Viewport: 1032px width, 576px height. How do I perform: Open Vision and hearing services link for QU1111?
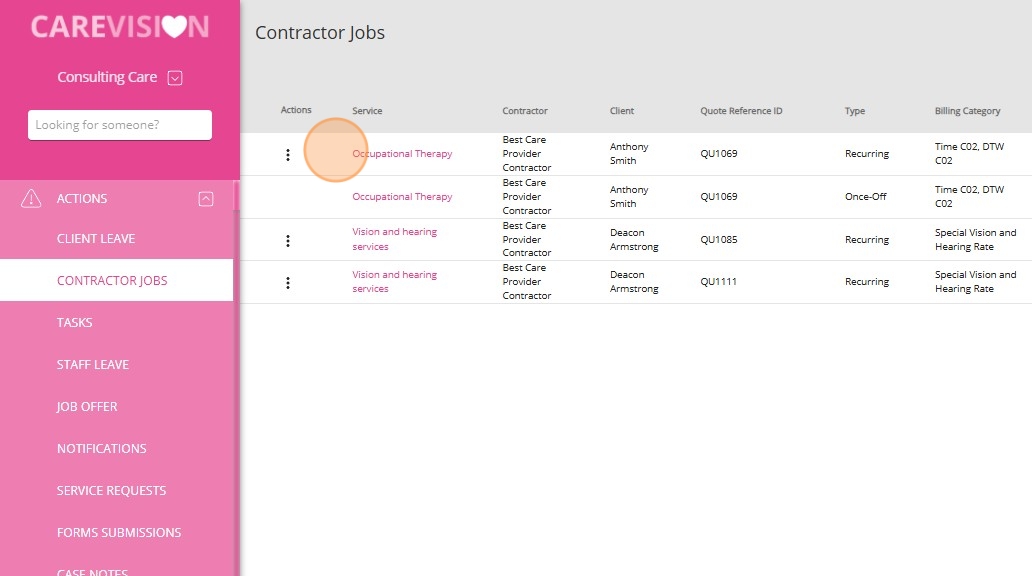(394, 282)
